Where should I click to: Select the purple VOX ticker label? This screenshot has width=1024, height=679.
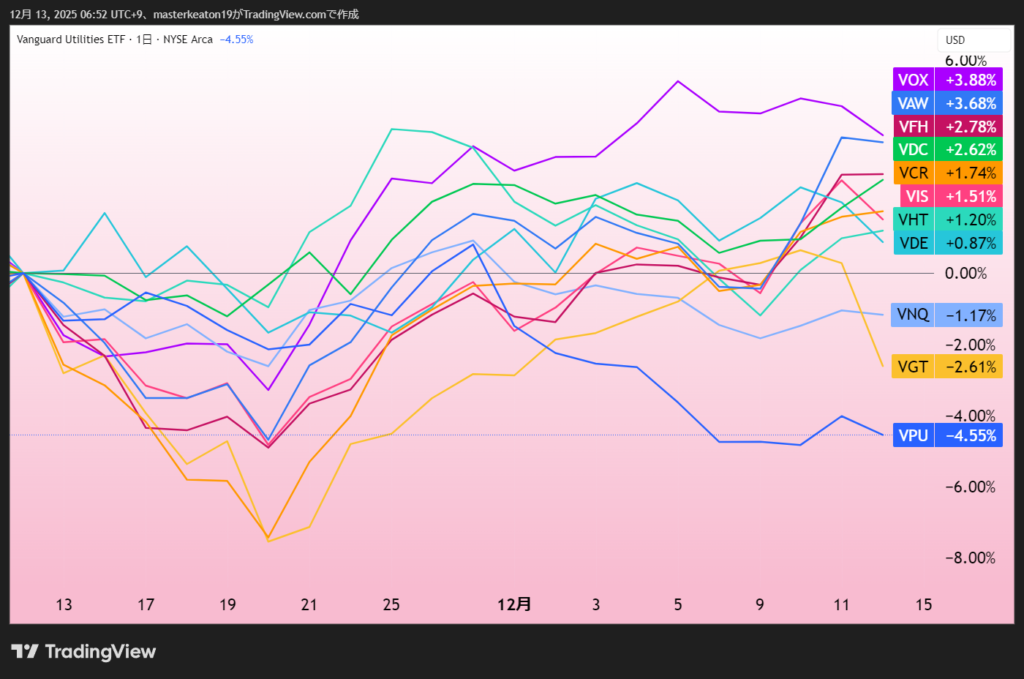pos(912,80)
